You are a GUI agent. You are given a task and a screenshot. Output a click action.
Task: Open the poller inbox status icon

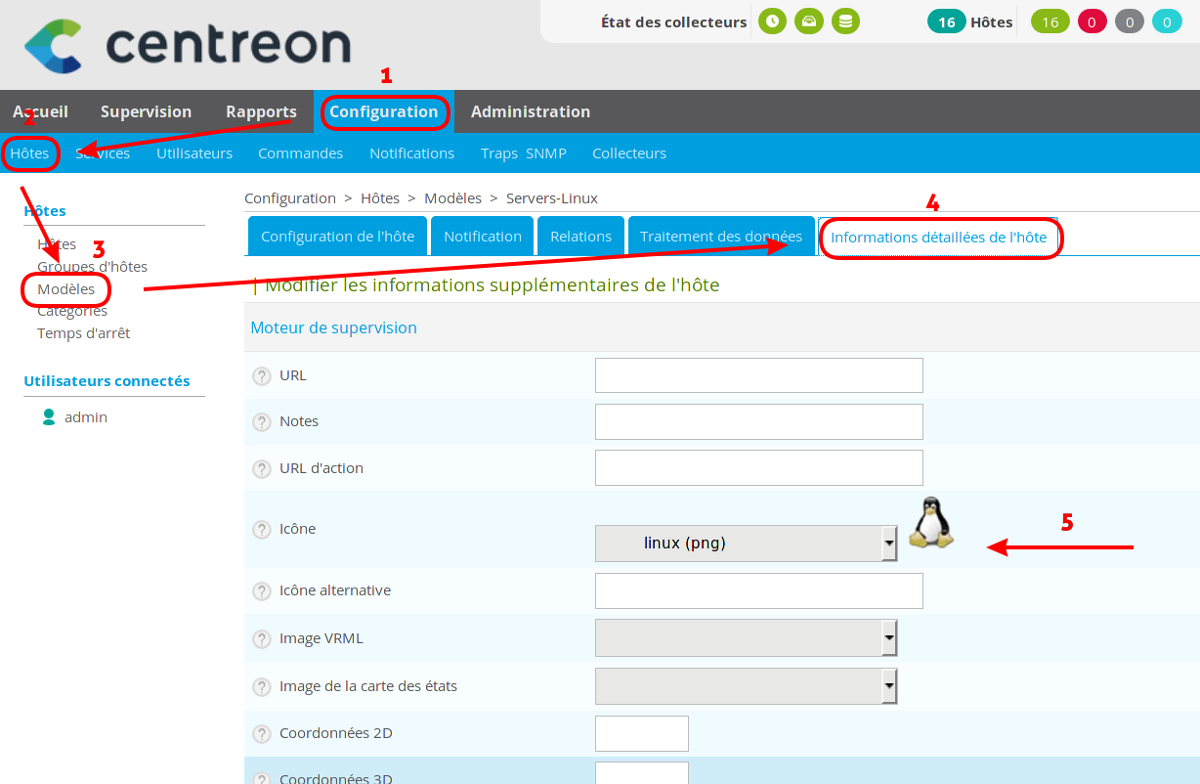coord(808,21)
